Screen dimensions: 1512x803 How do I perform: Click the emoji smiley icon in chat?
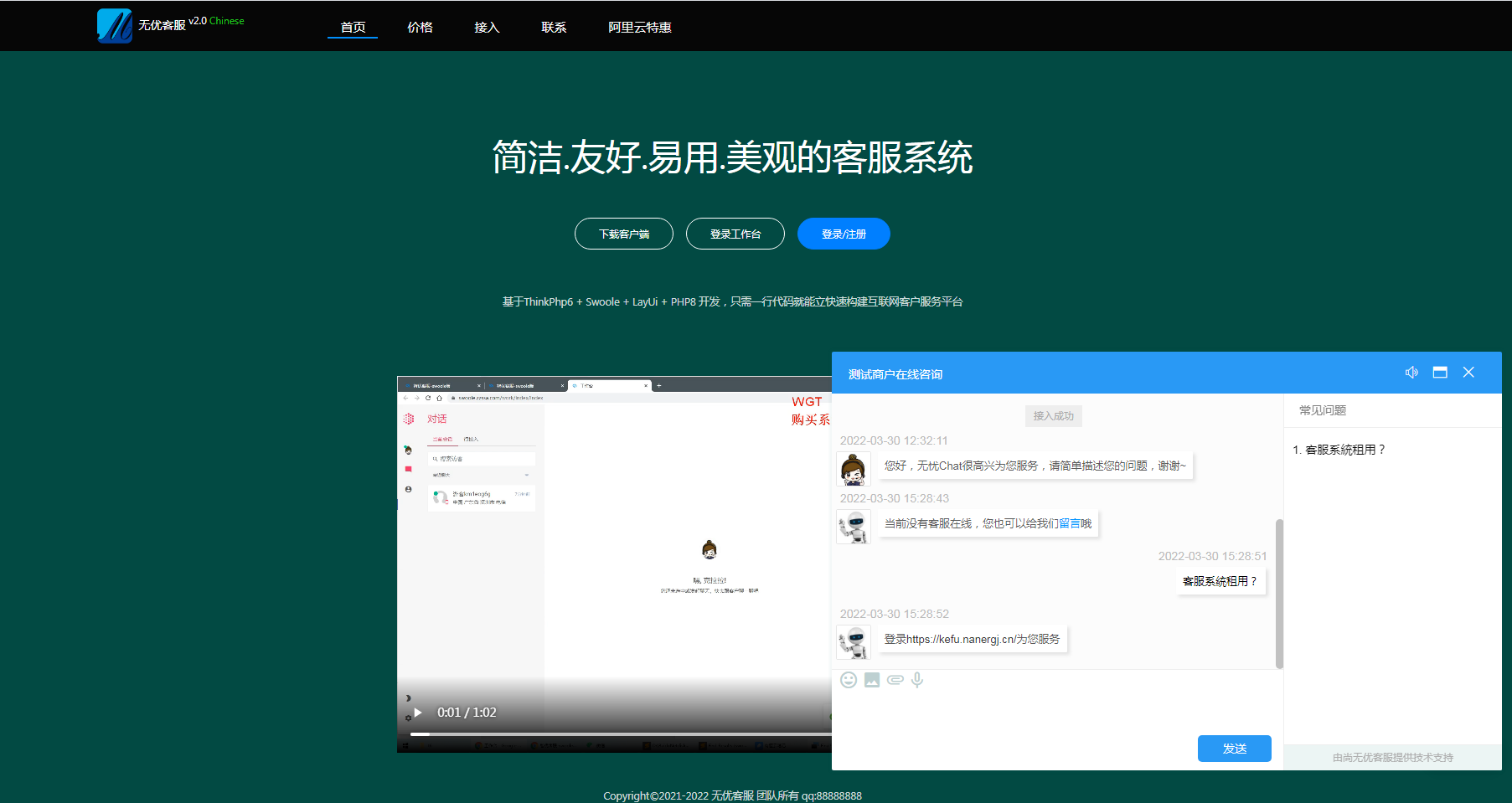pos(849,680)
